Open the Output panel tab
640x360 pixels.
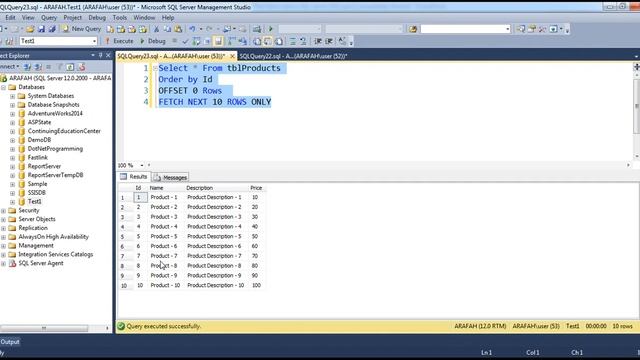(10, 342)
